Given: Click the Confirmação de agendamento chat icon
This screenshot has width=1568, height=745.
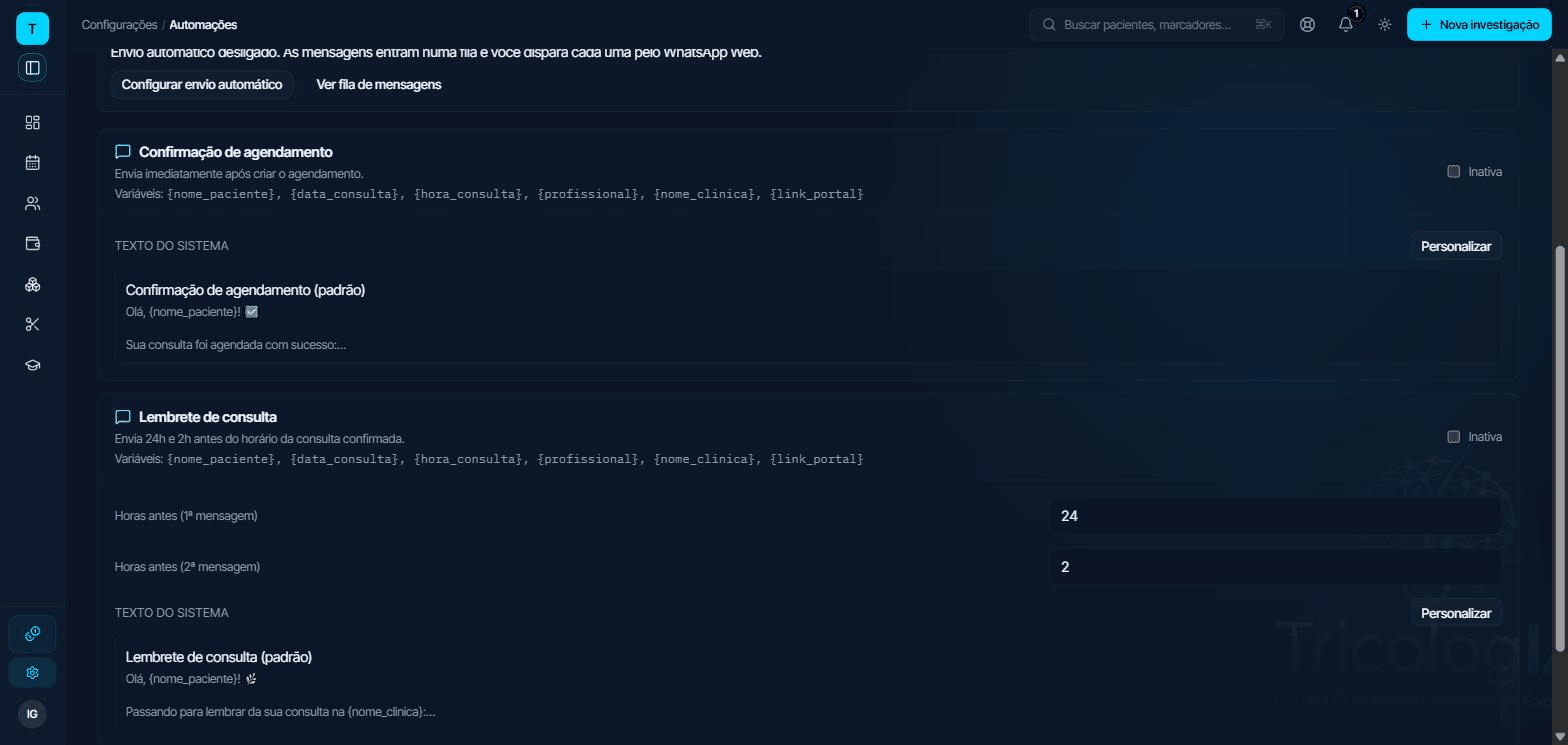Looking at the screenshot, I should pos(123,152).
